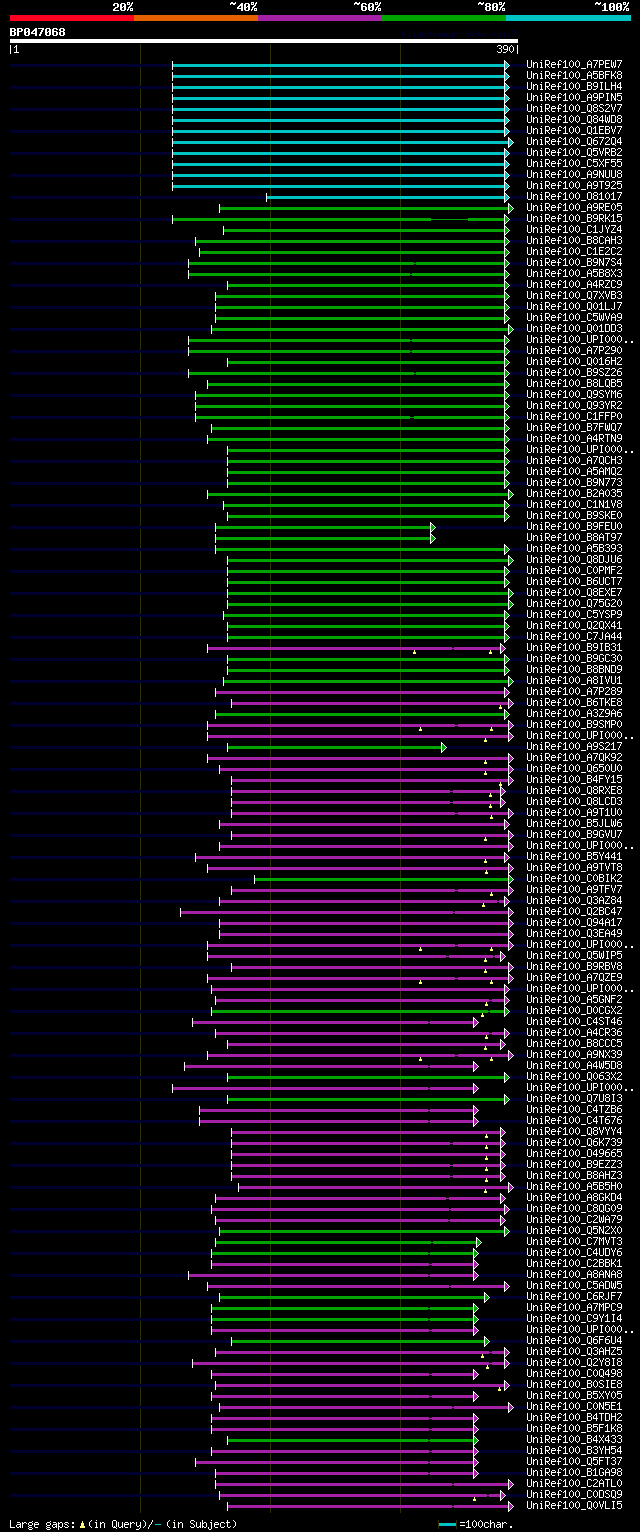Click the UniRef100_Q5VRB2 label
The width and height of the screenshot is (640, 1532).
pos(574,152)
